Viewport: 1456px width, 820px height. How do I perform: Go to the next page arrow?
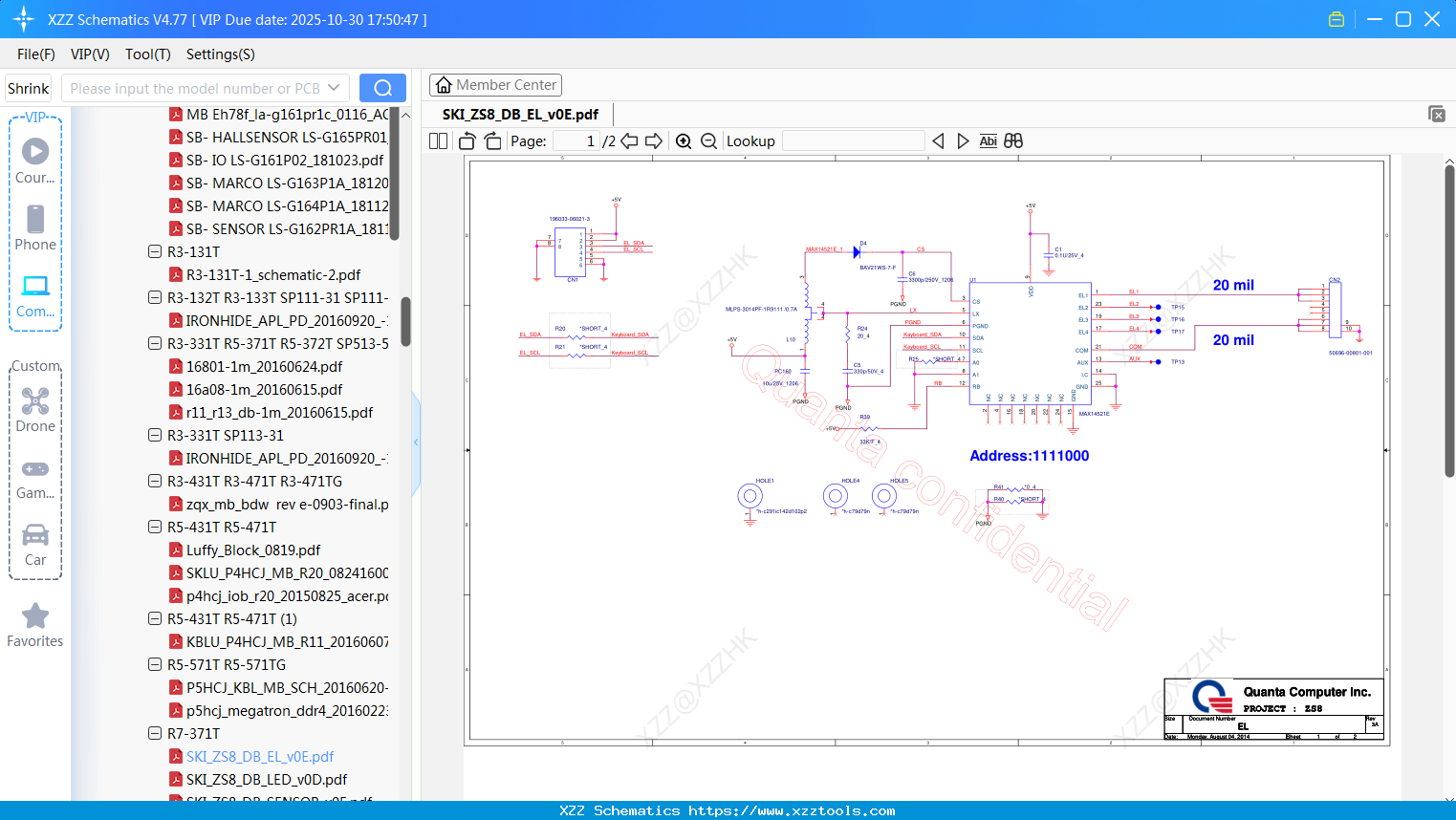click(x=654, y=141)
